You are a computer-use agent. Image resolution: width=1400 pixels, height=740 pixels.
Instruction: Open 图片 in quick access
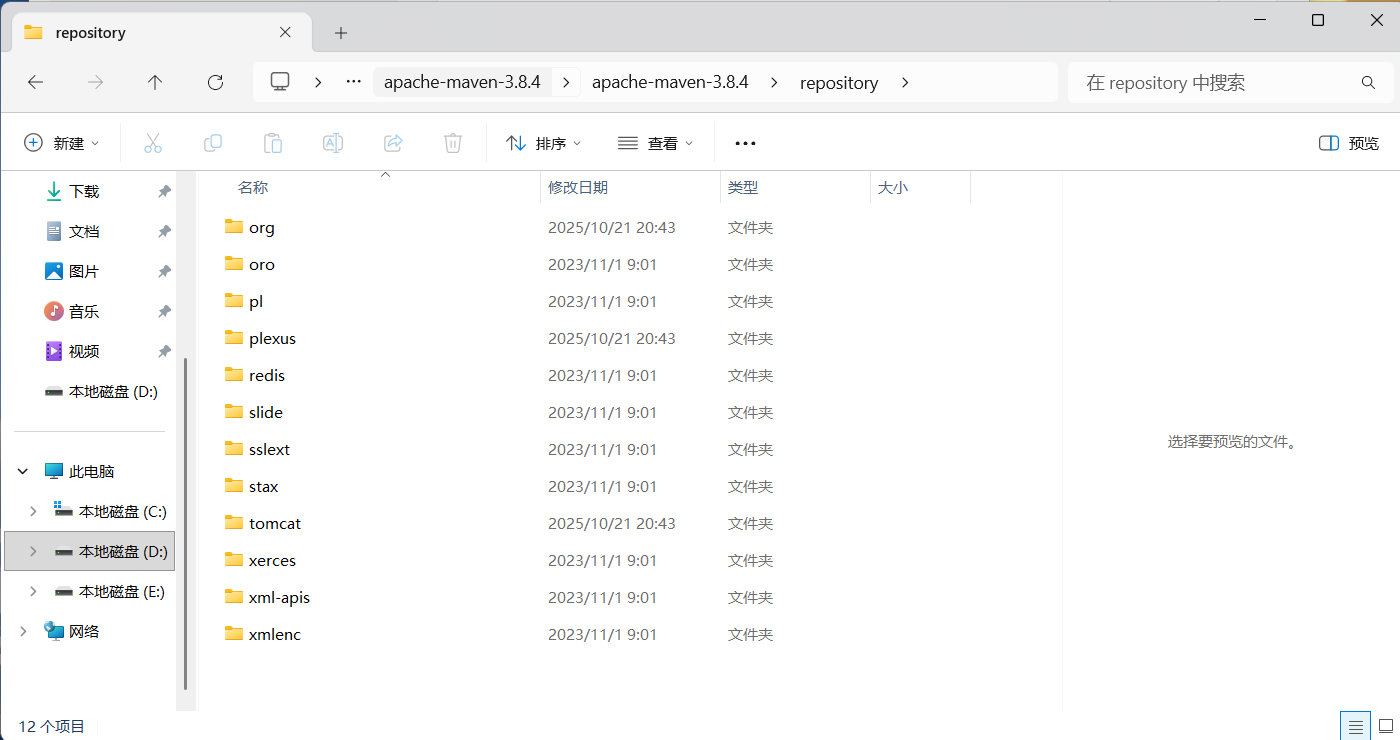[84, 271]
